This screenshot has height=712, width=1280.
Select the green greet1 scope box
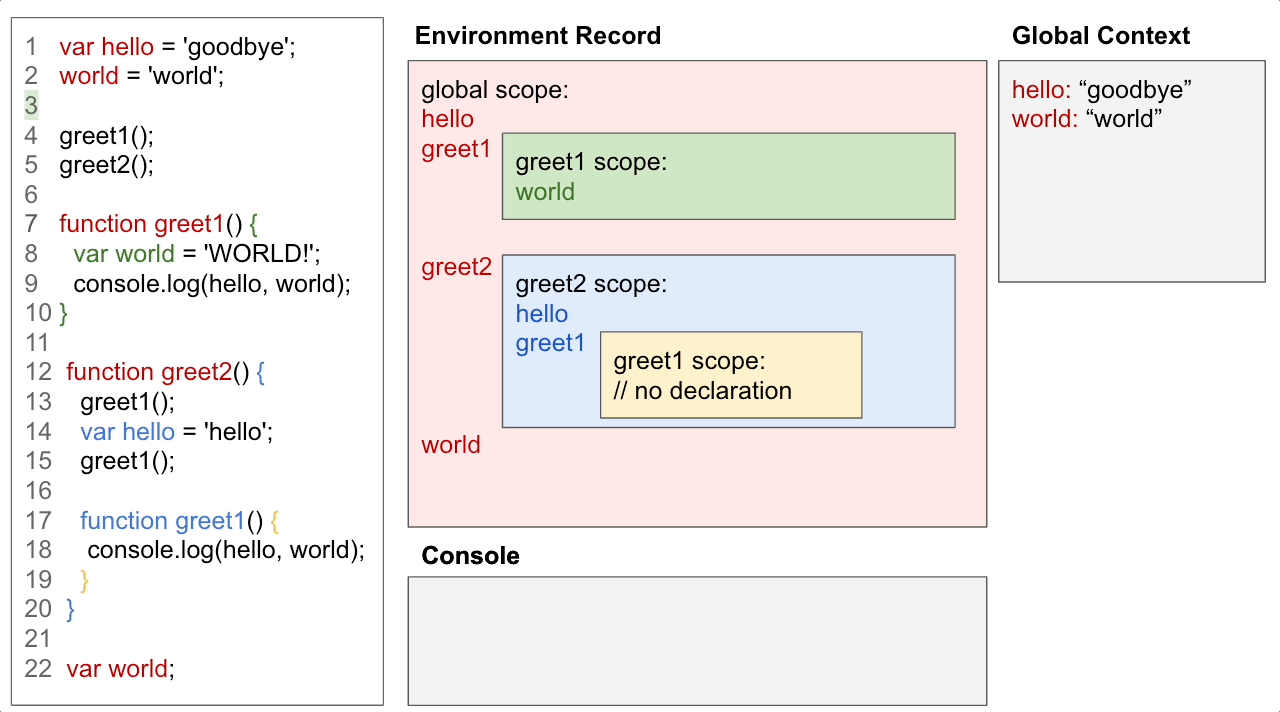pos(728,176)
